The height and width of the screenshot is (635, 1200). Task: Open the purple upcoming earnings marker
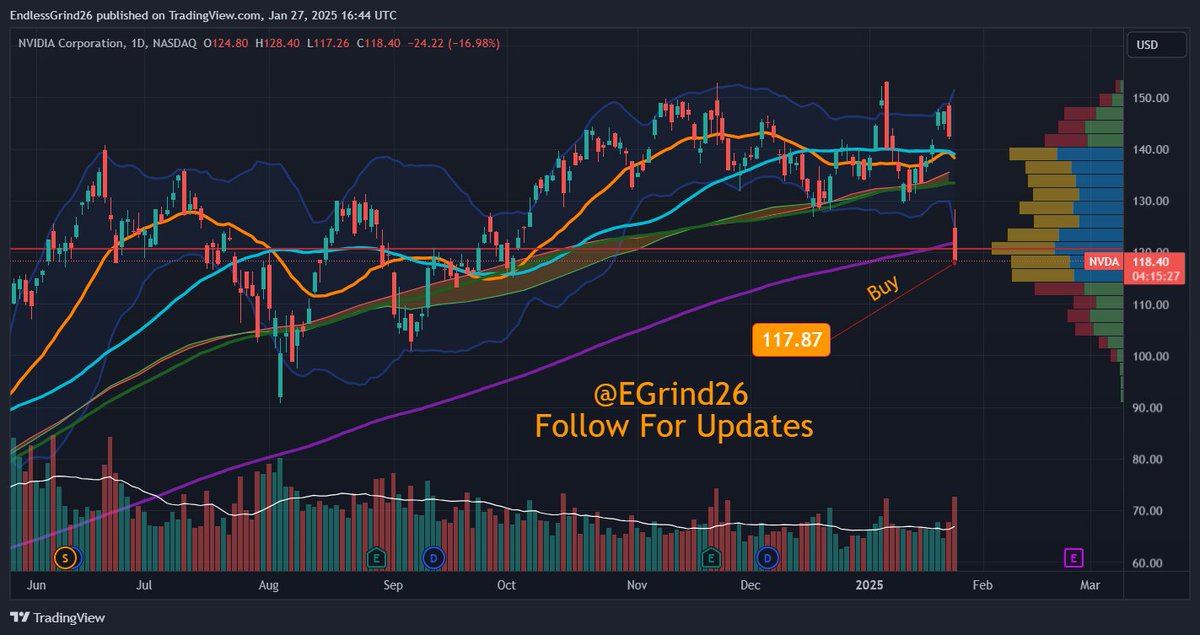point(1076,556)
